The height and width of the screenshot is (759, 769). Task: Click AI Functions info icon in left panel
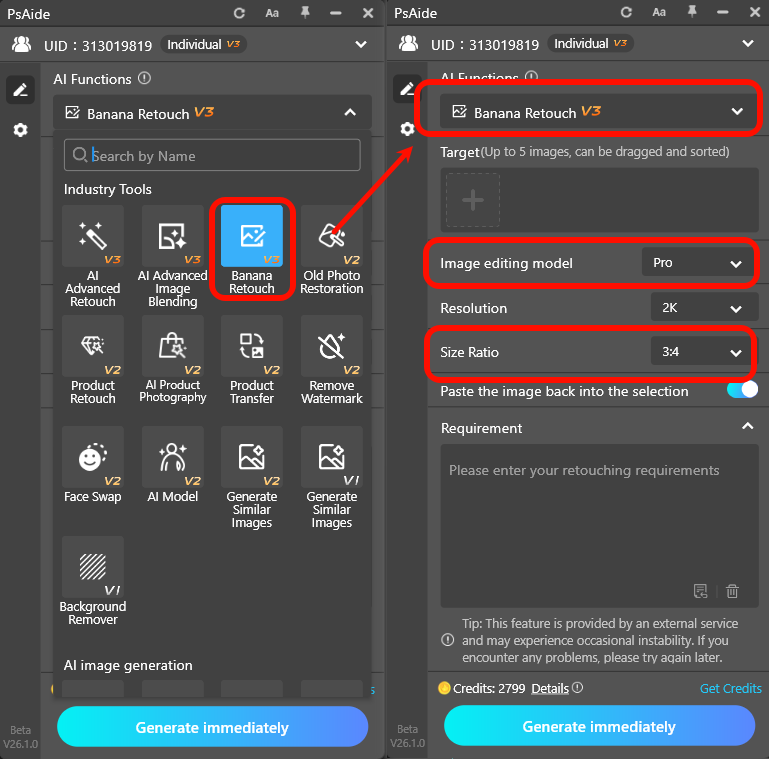(x=144, y=78)
